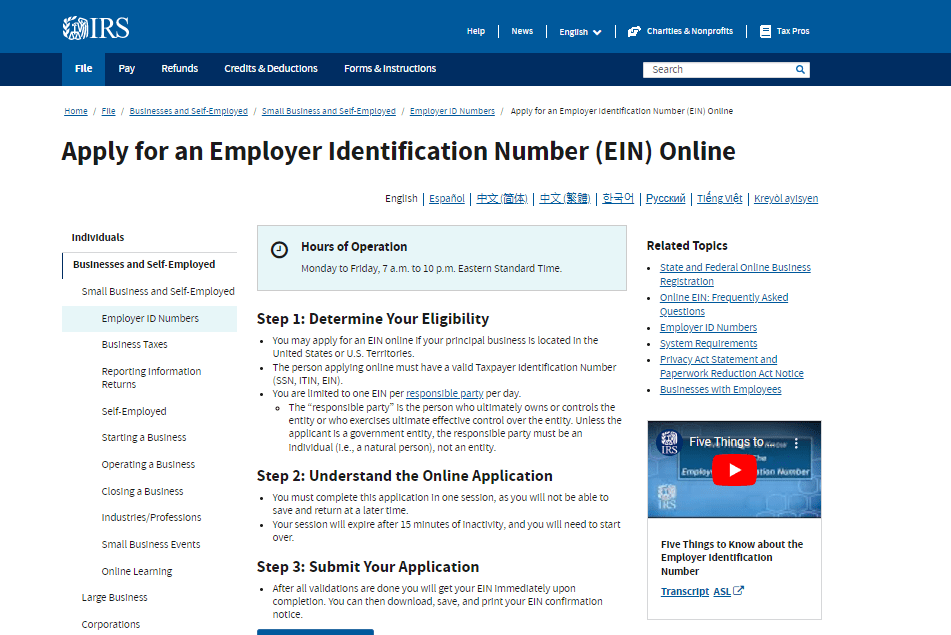Open Reporting Information Returns sidebar item
The image size is (951, 635).
point(151,377)
